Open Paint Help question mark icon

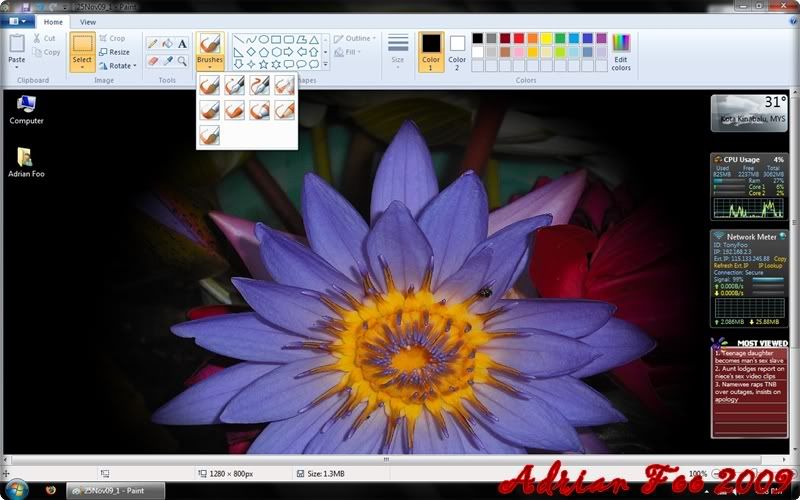pyautogui.click(x=792, y=22)
